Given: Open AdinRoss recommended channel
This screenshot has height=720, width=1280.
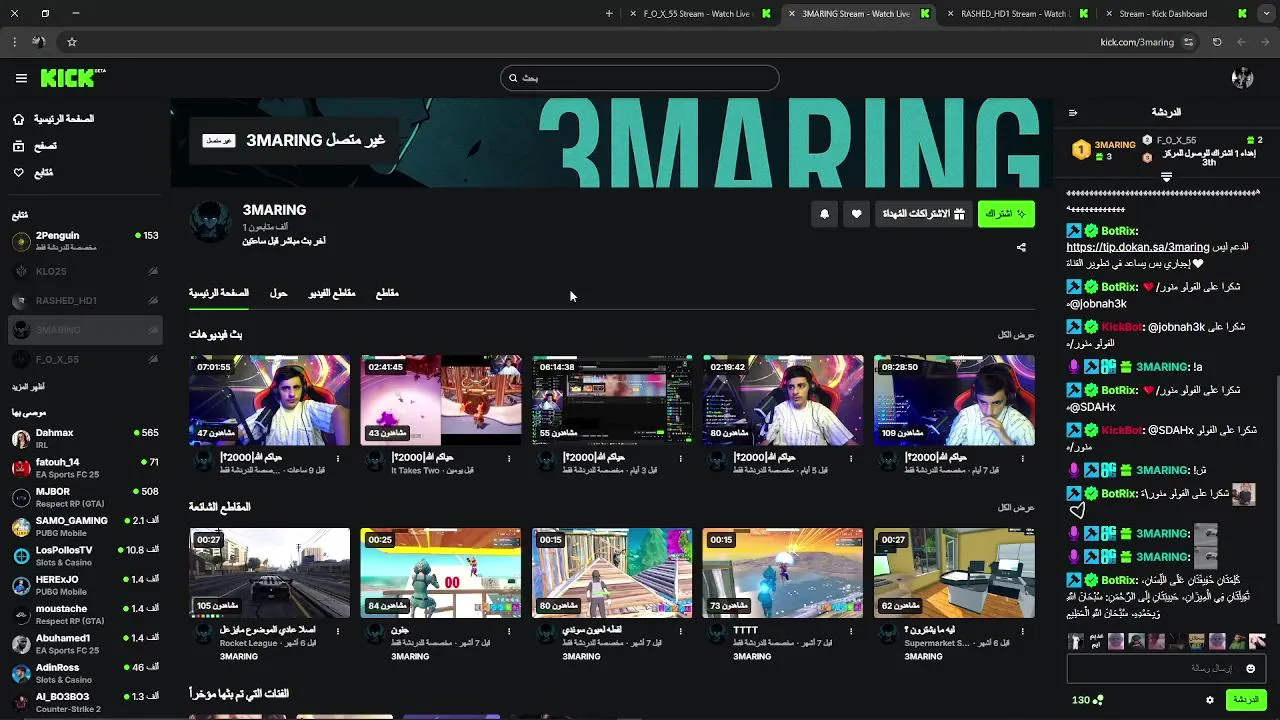Looking at the screenshot, I should (85, 673).
